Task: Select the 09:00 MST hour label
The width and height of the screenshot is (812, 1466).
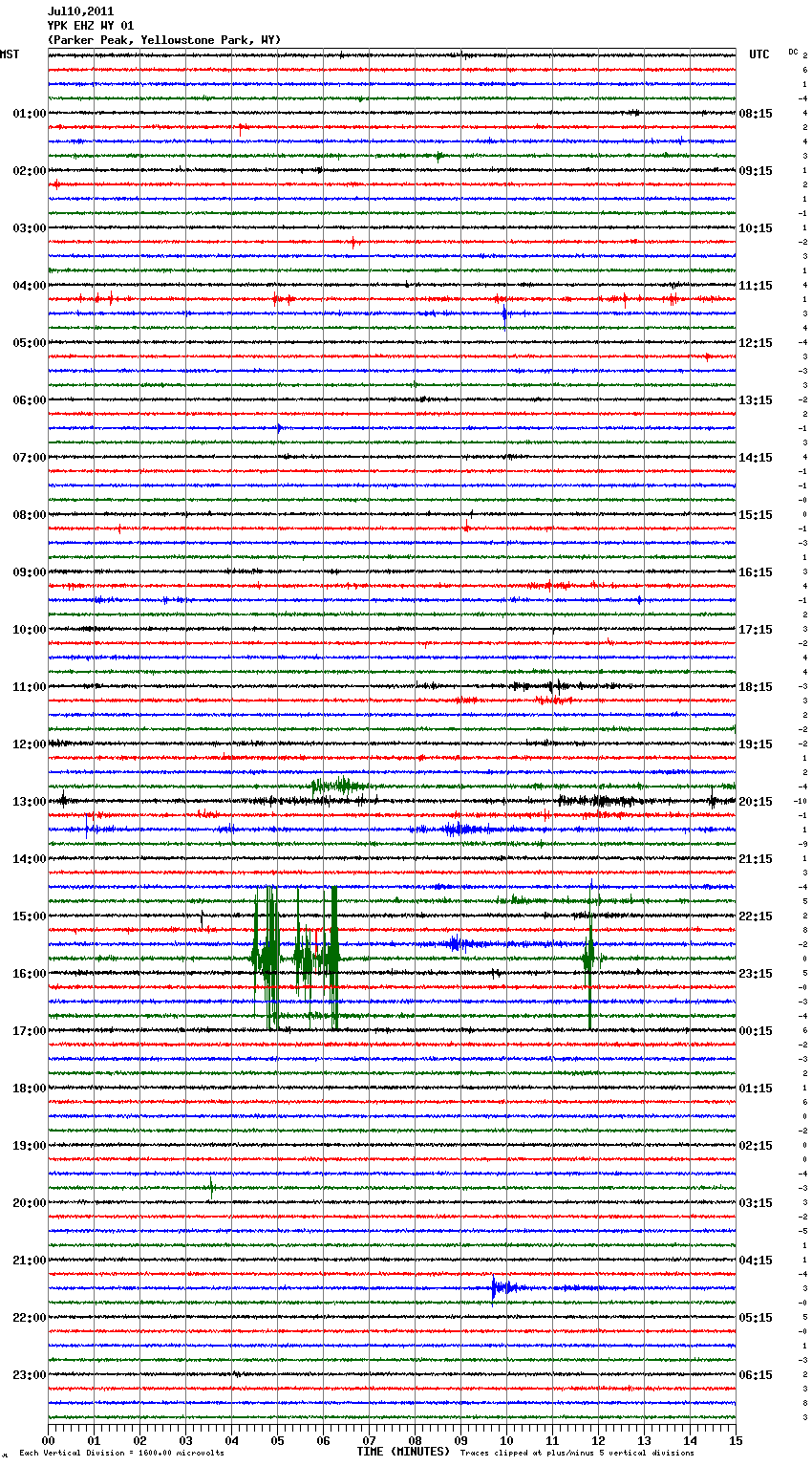Action: click(x=30, y=572)
